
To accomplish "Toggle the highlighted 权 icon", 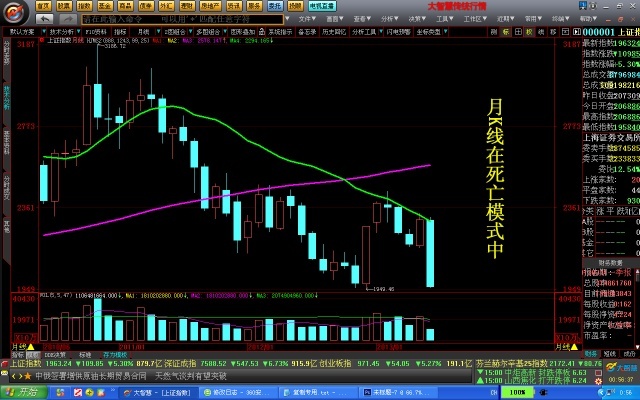I will [x=529, y=31].
